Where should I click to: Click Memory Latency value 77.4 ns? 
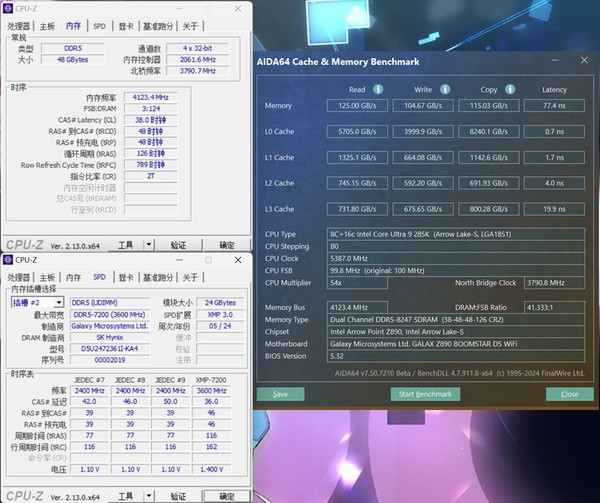tap(554, 106)
